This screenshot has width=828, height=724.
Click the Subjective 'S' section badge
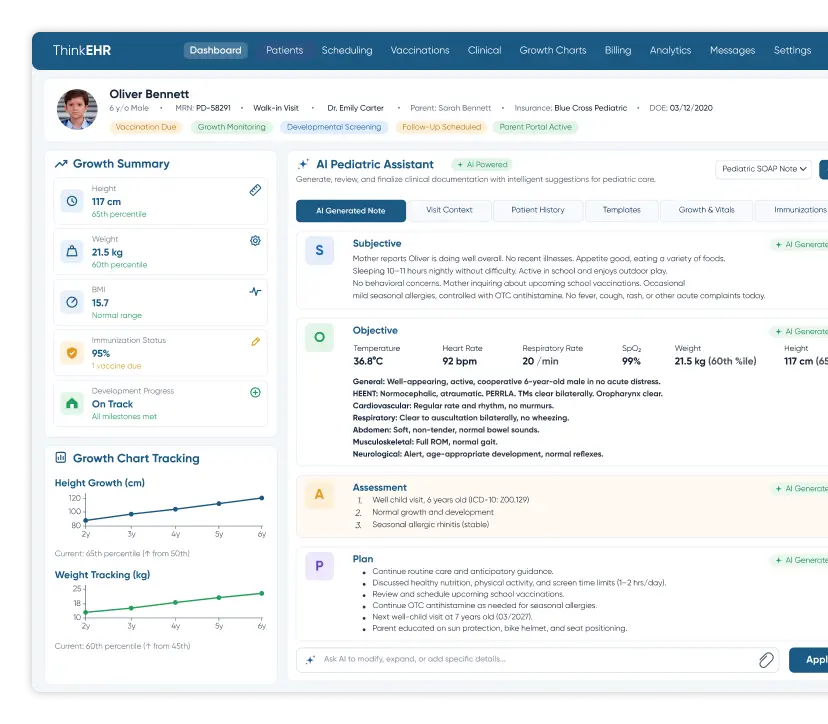click(319, 250)
